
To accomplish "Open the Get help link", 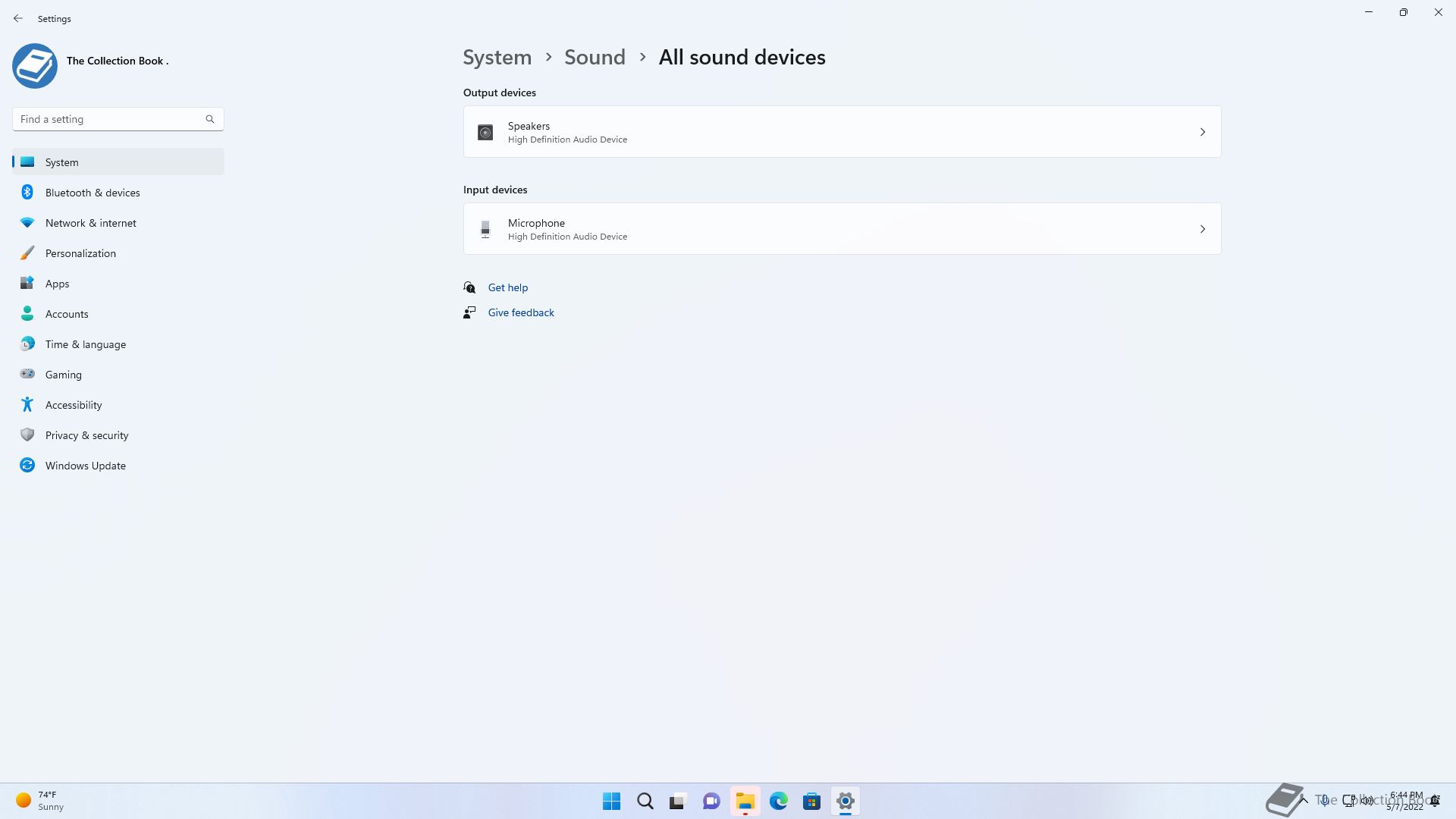I will 507,287.
